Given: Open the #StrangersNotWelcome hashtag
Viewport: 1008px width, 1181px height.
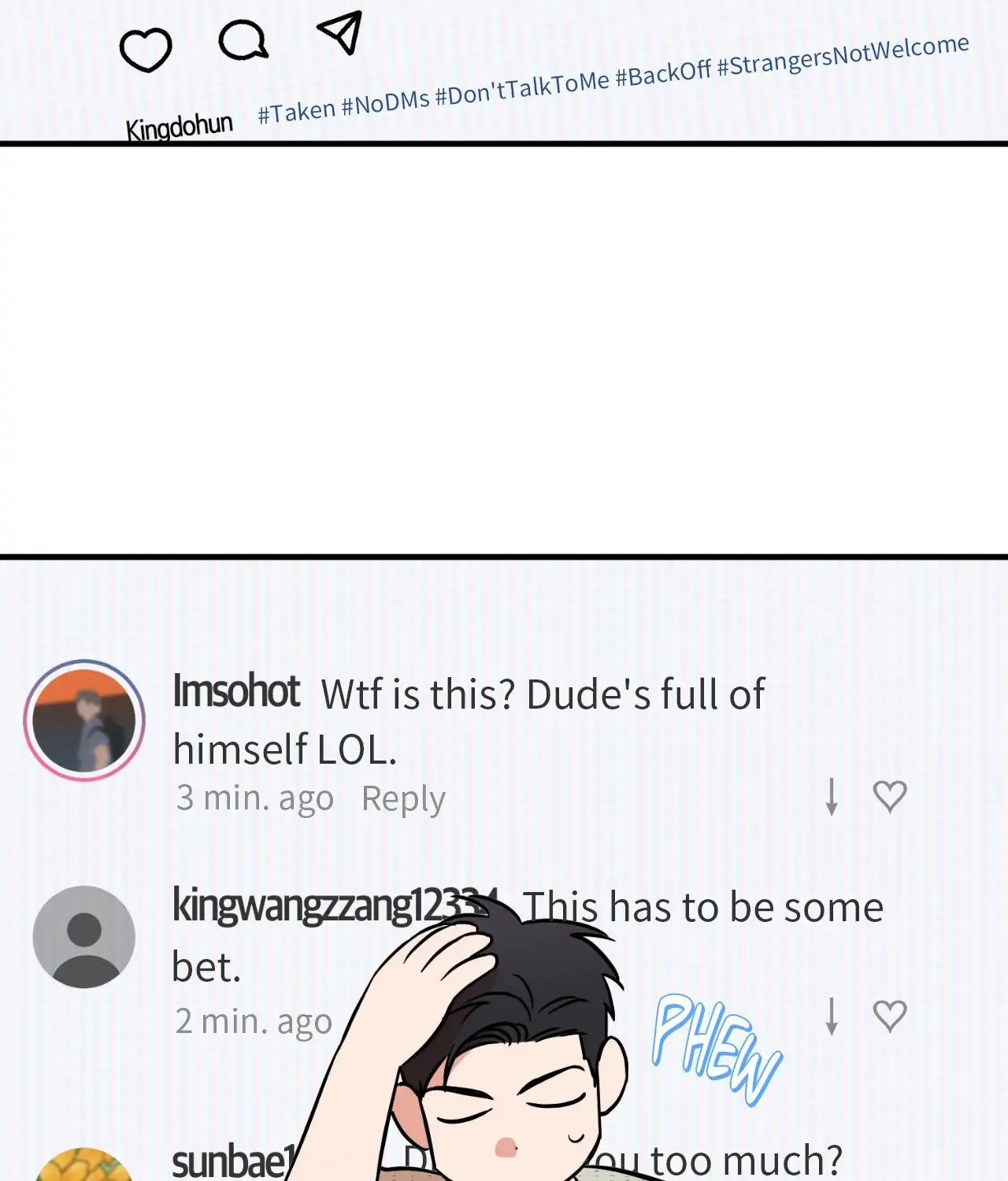Looking at the screenshot, I should [x=843, y=55].
